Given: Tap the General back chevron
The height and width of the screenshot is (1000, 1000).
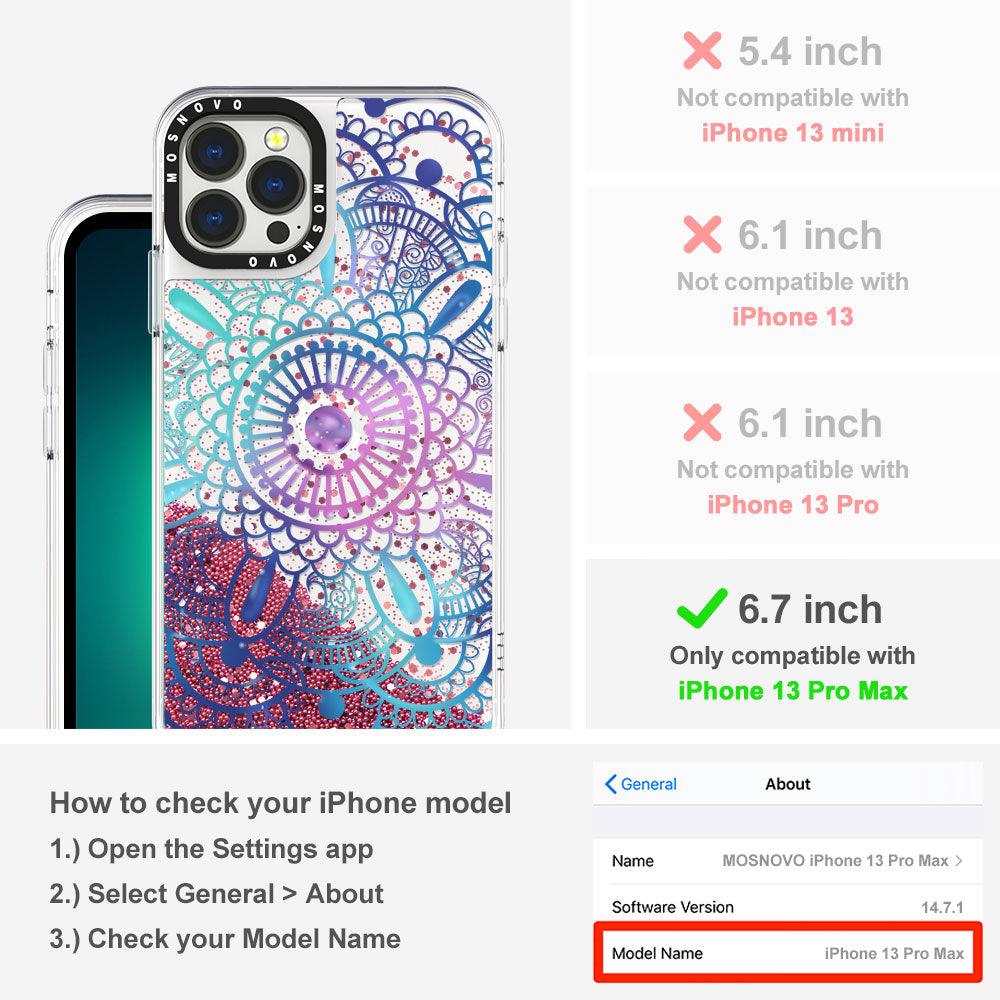Looking at the screenshot, I should click(x=610, y=784).
